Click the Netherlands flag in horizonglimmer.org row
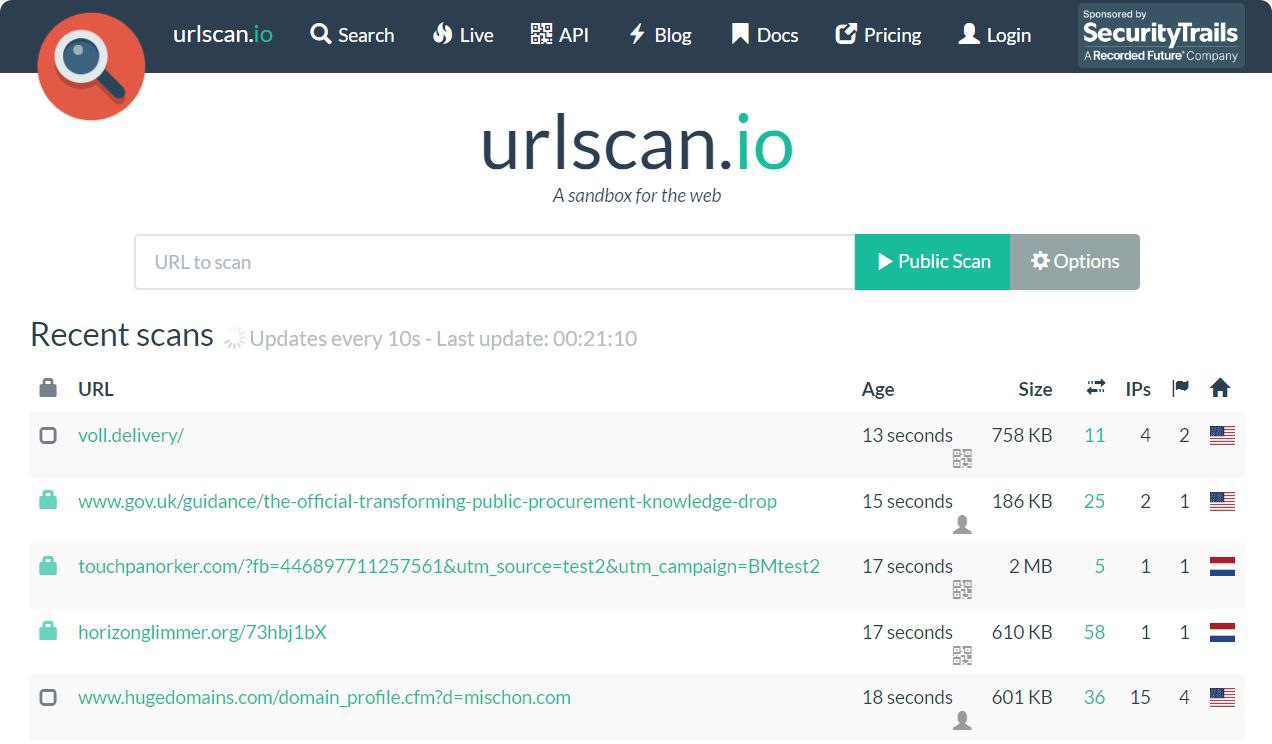This screenshot has width=1272, height=744. (x=1222, y=632)
